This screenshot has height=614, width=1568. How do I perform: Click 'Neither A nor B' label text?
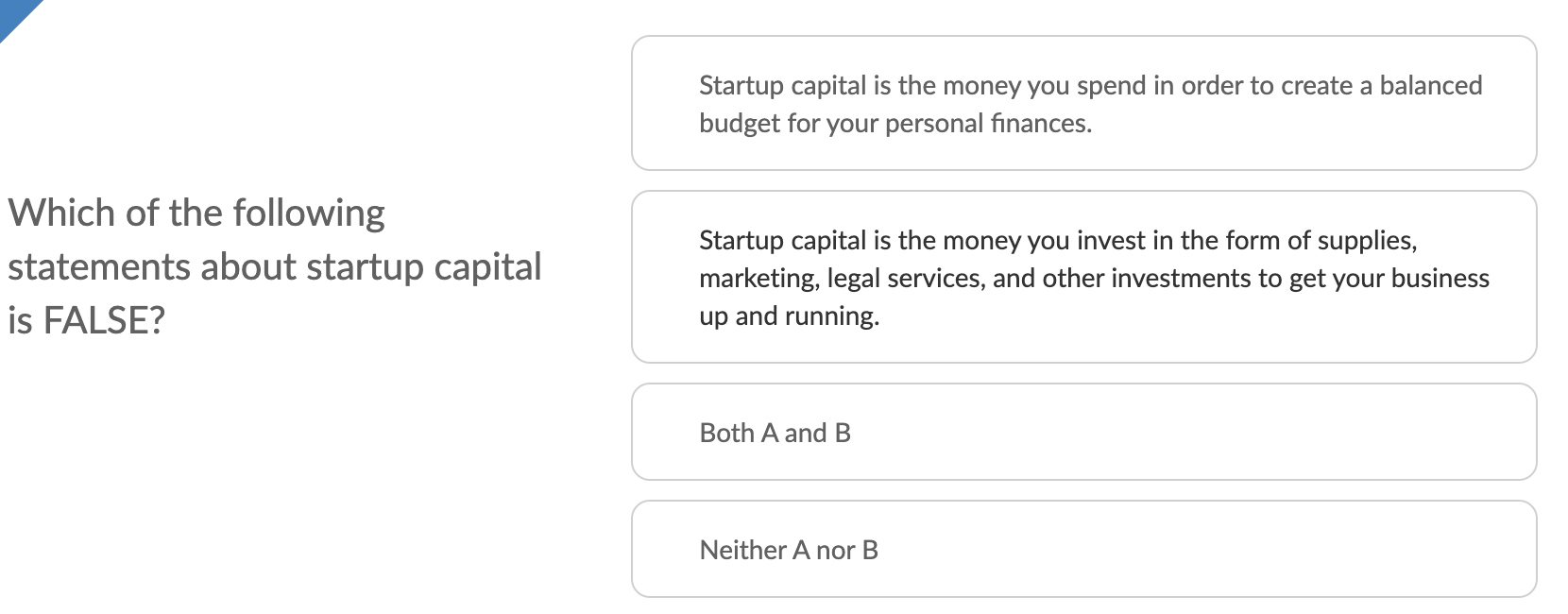pyautogui.click(x=789, y=550)
